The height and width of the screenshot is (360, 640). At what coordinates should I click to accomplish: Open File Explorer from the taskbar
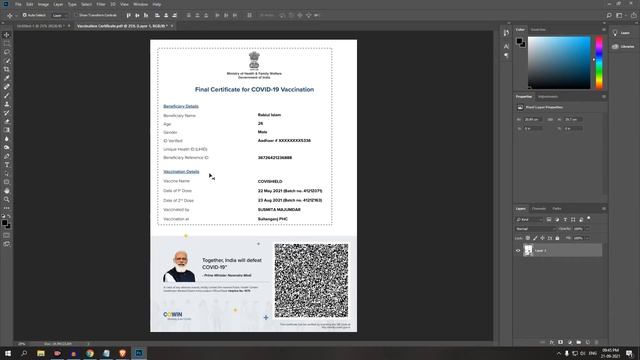point(41,353)
